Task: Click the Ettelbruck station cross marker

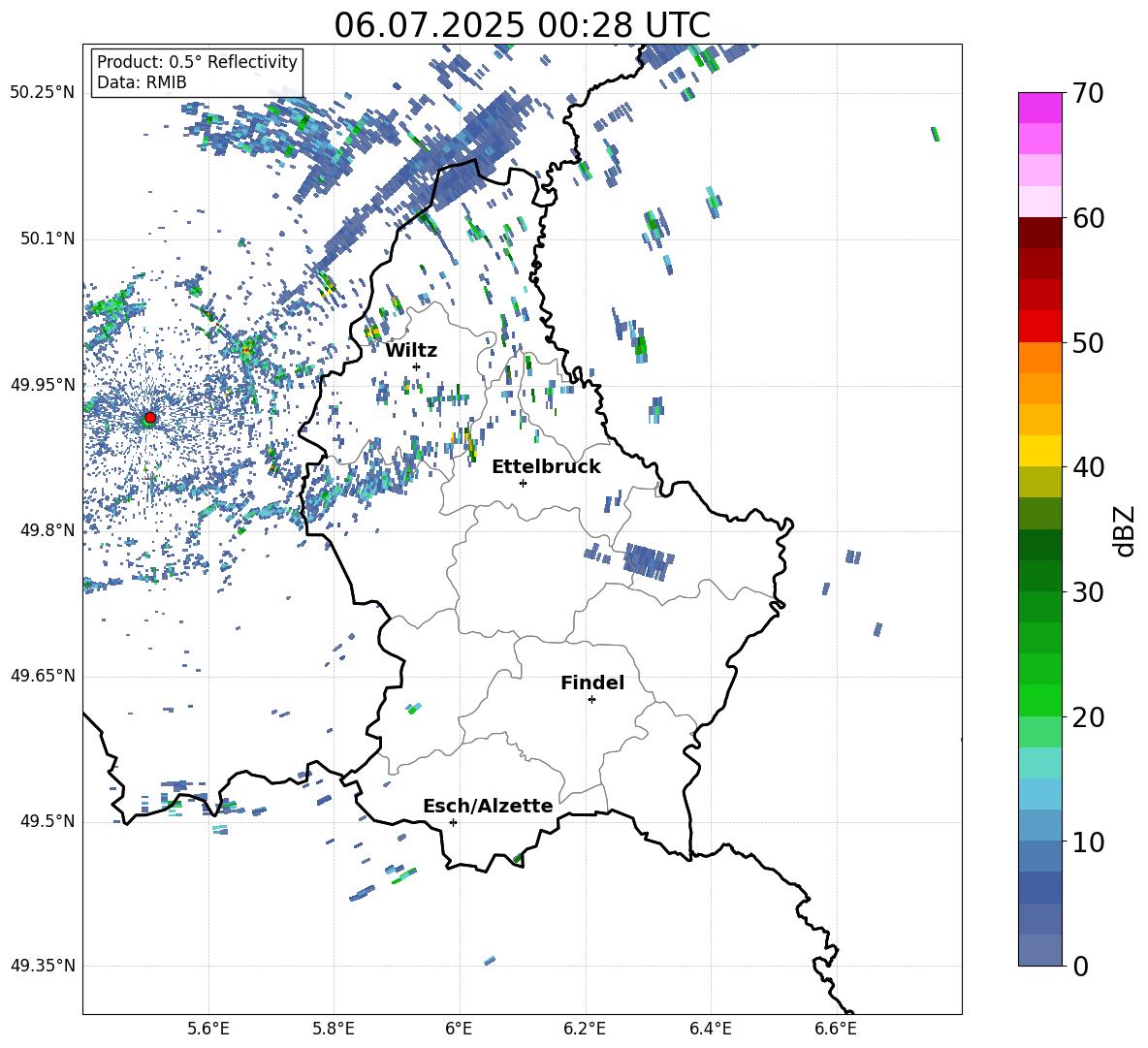Action: (523, 483)
